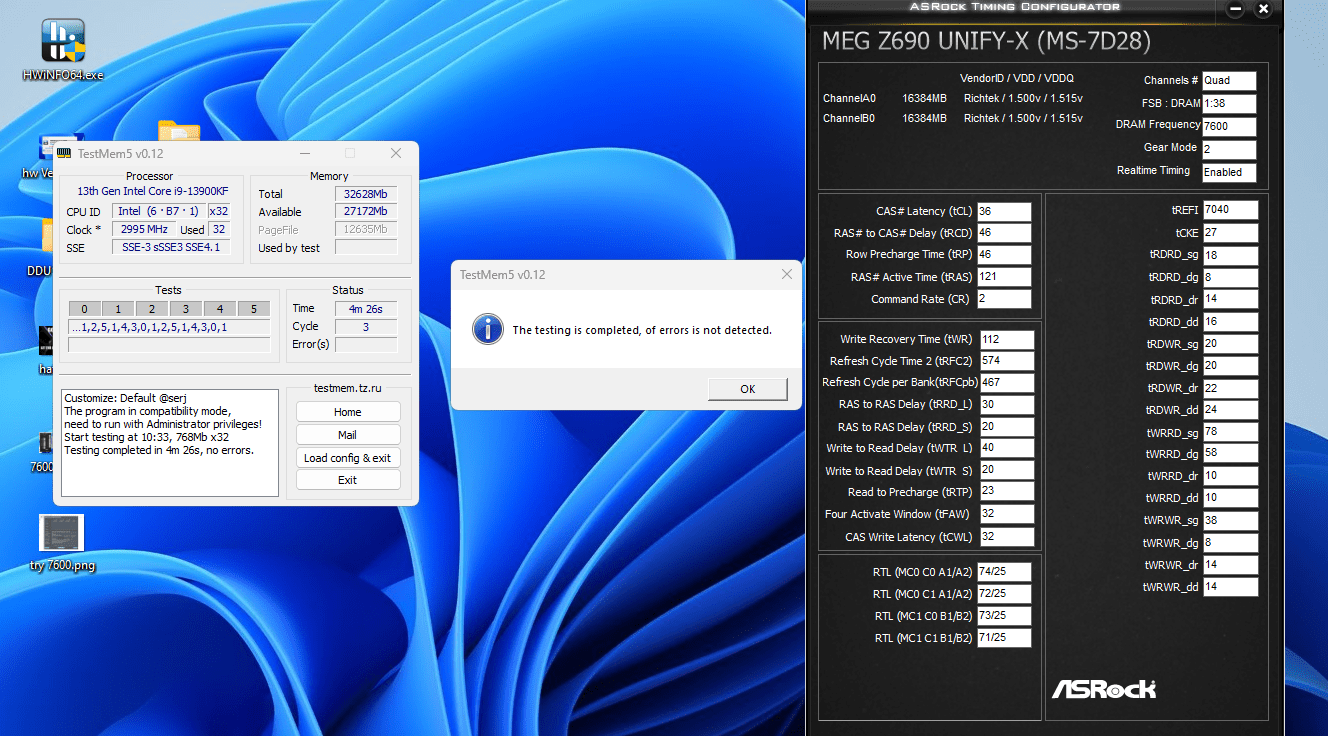
Task: Close the TestMem5 completion dialog
Action: [787, 274]
